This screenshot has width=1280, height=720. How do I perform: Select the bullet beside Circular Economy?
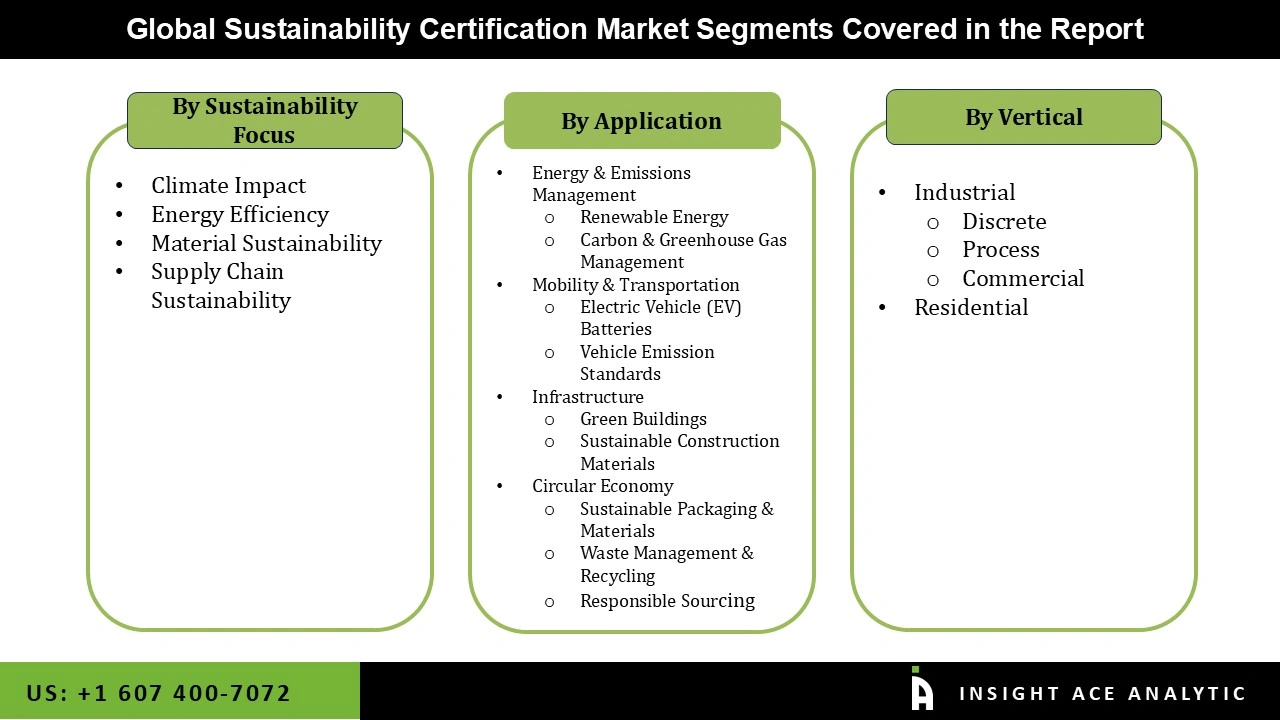[x=498, y=486]
